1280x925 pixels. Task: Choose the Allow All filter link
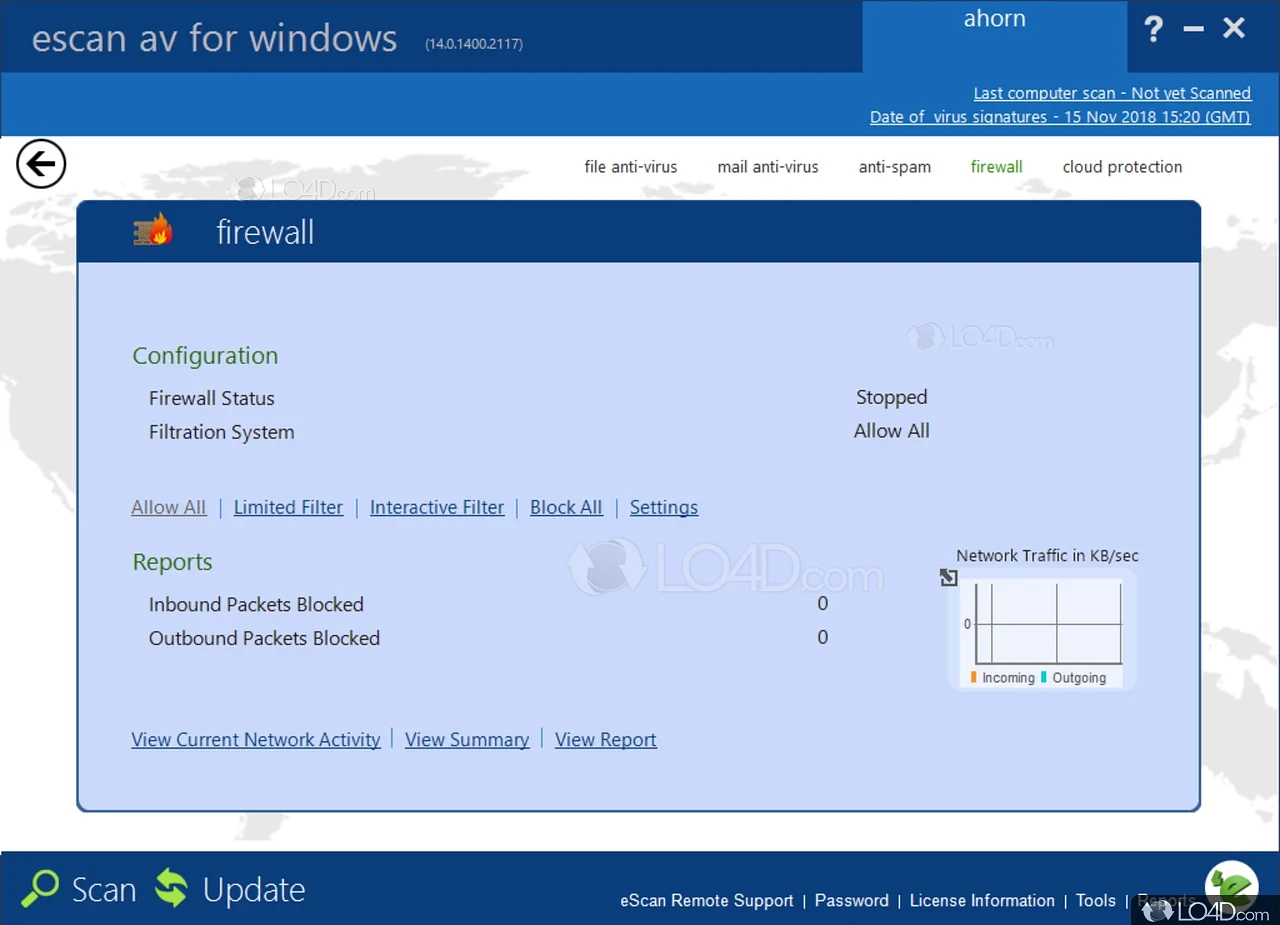[x=169, y=507]
